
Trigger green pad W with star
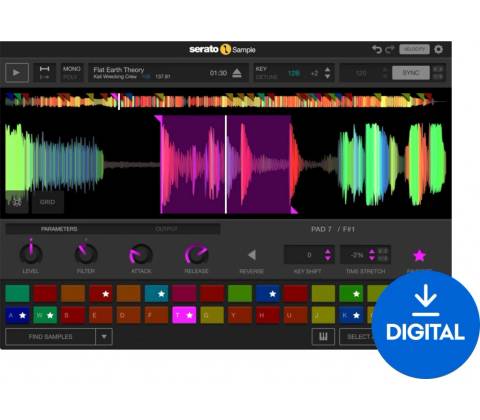coord(45,315)
